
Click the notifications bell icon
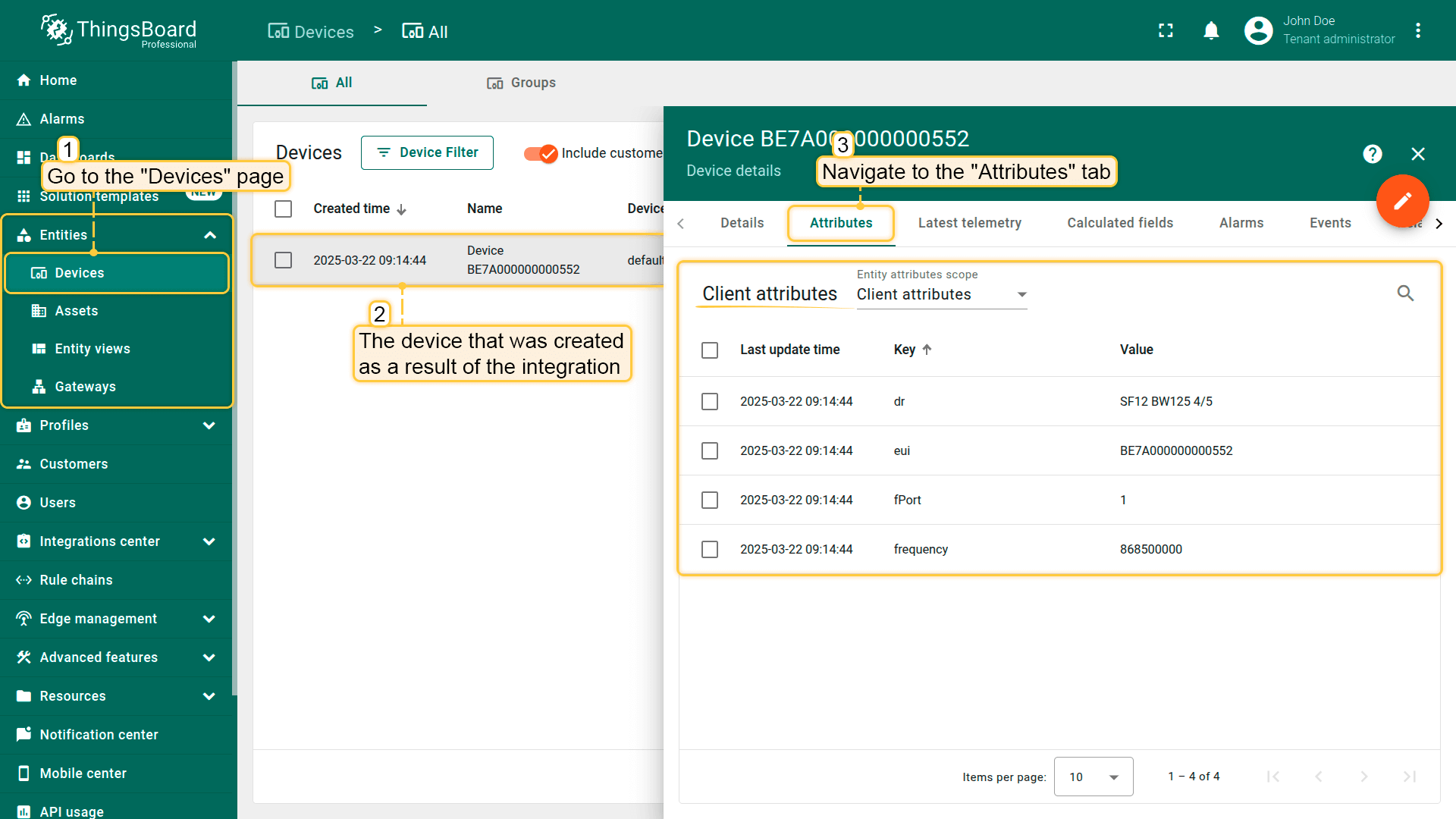1211,31
